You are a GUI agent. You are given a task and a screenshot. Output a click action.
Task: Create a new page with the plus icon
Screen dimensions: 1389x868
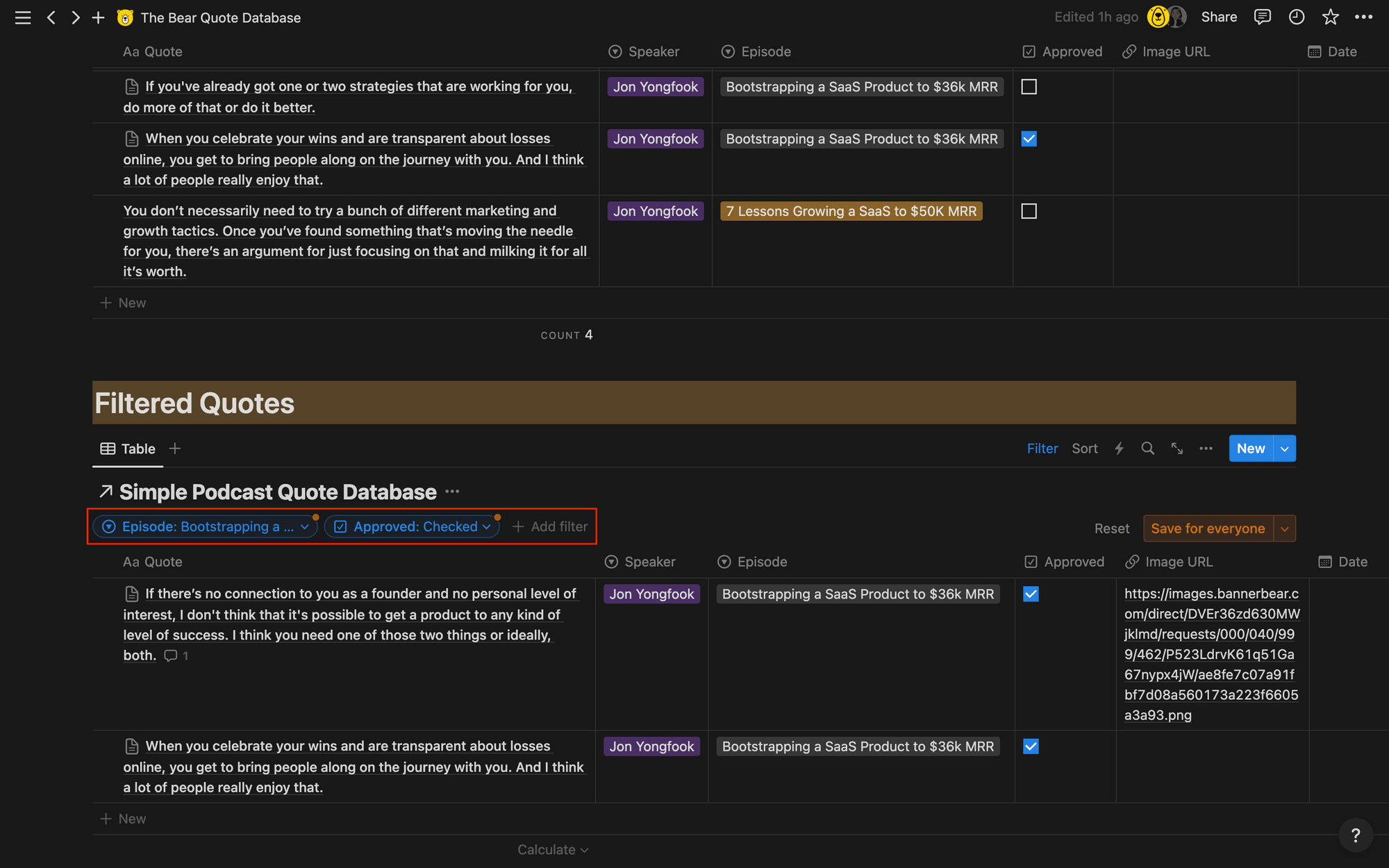pyautogui.click(x=98, y=17)
